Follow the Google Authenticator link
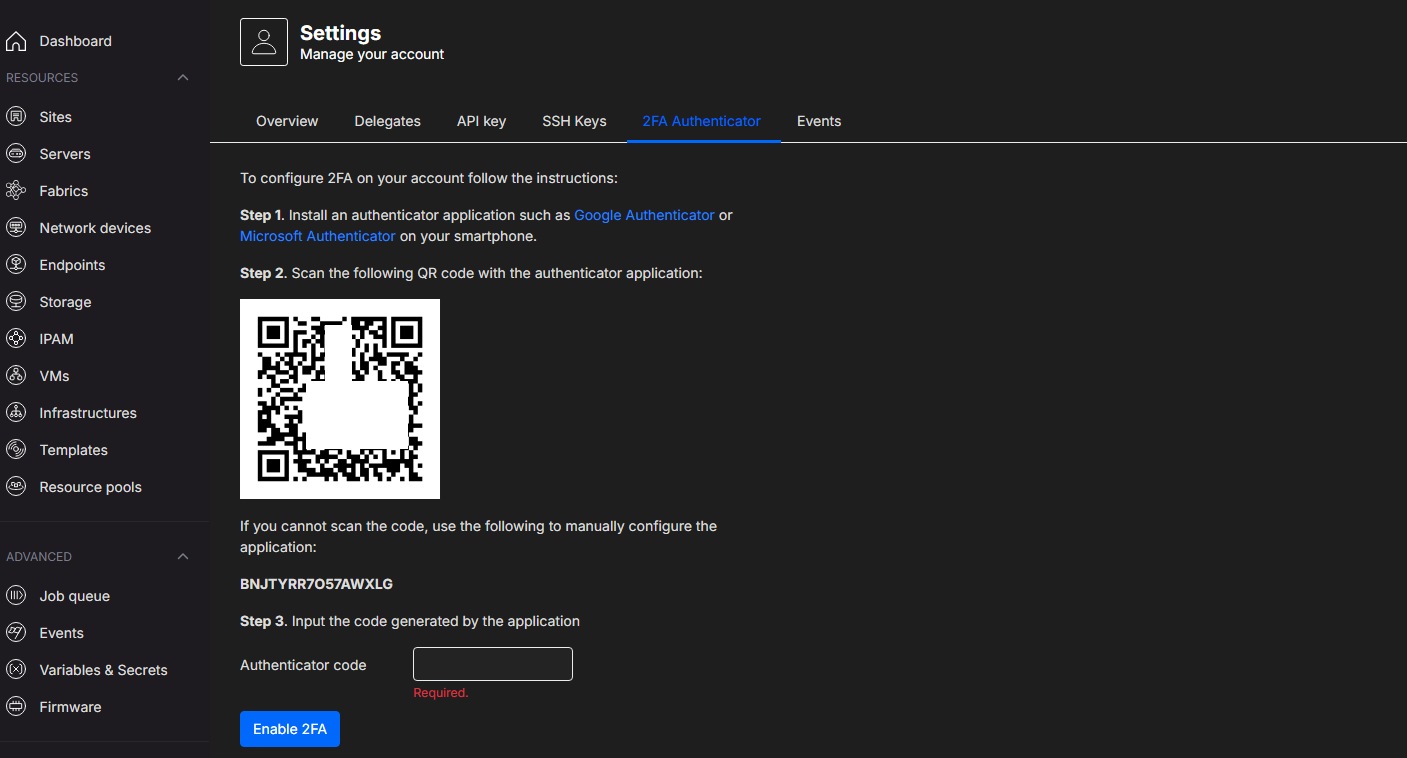 tap(644, 215)
